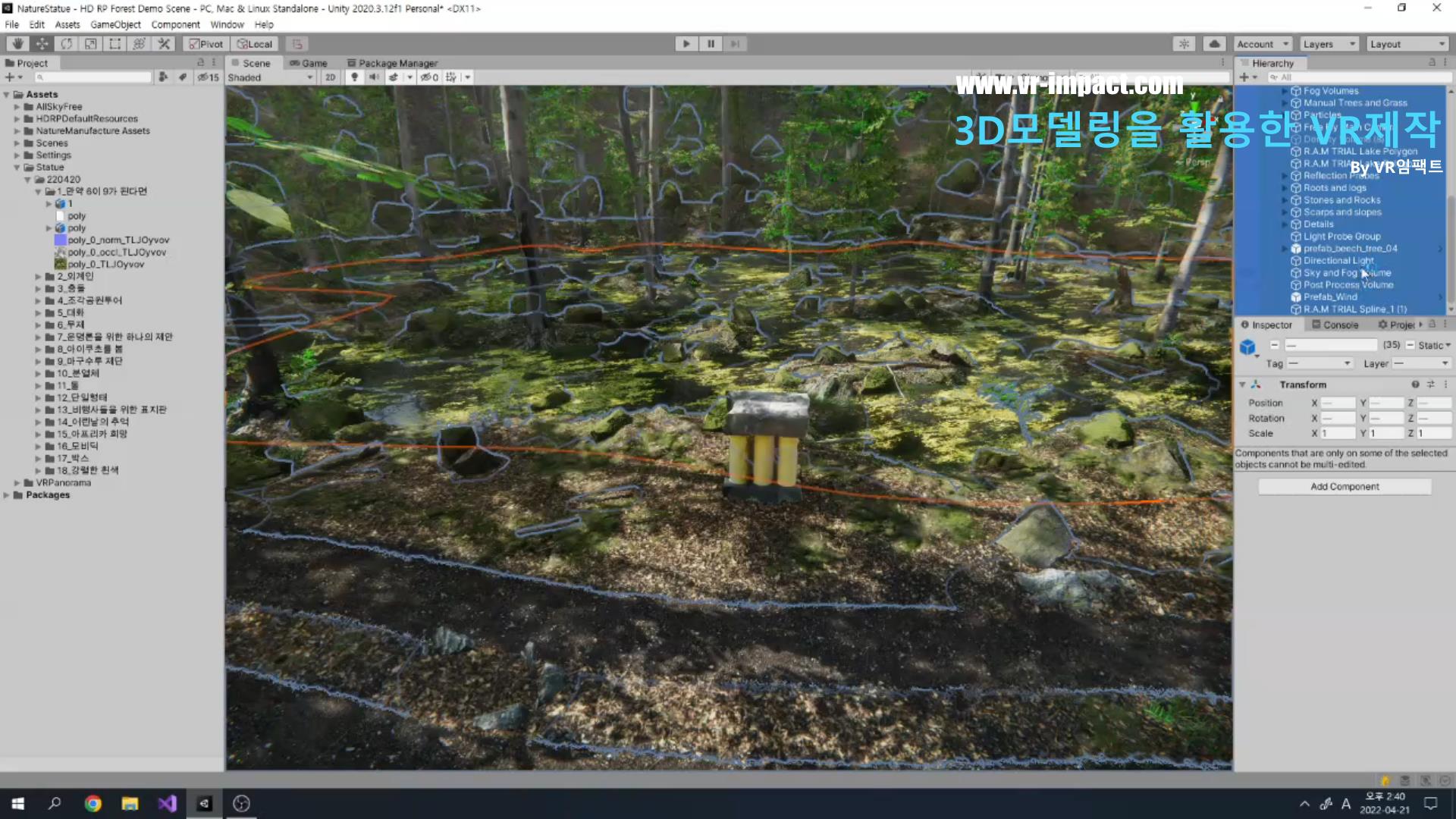The height and width of the screenshot is (819, 1456).
Task: Select Directional Light in Hierarchy
Action: tap(1338, 261)
